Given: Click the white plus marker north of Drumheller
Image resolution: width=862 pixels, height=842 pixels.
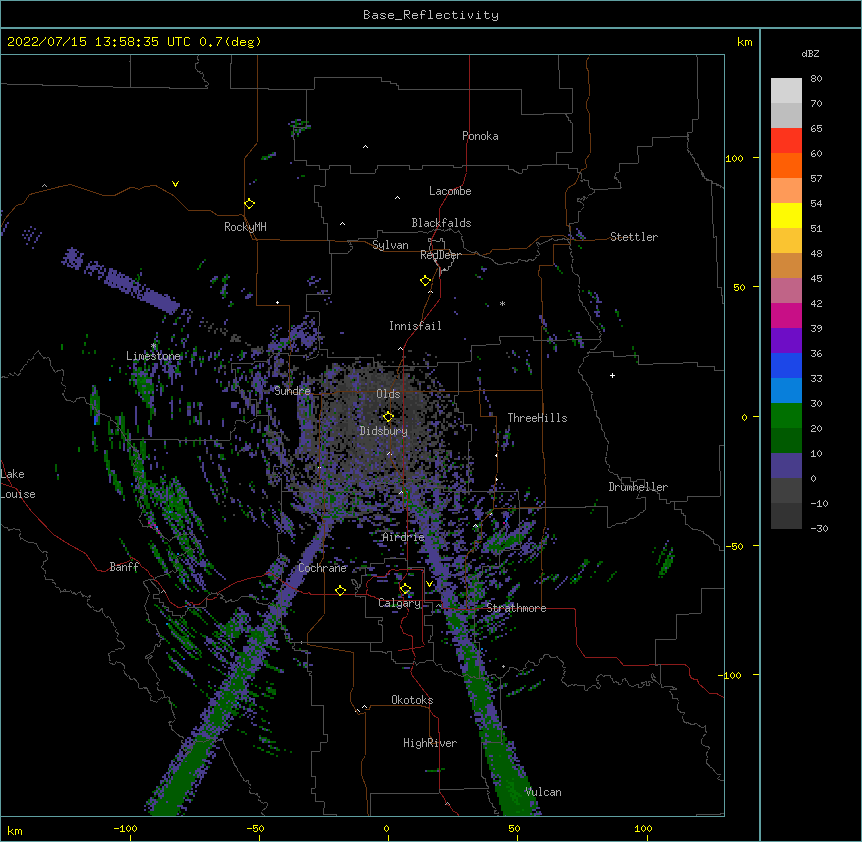Looking at the screenshot, I should coord(612,375).
